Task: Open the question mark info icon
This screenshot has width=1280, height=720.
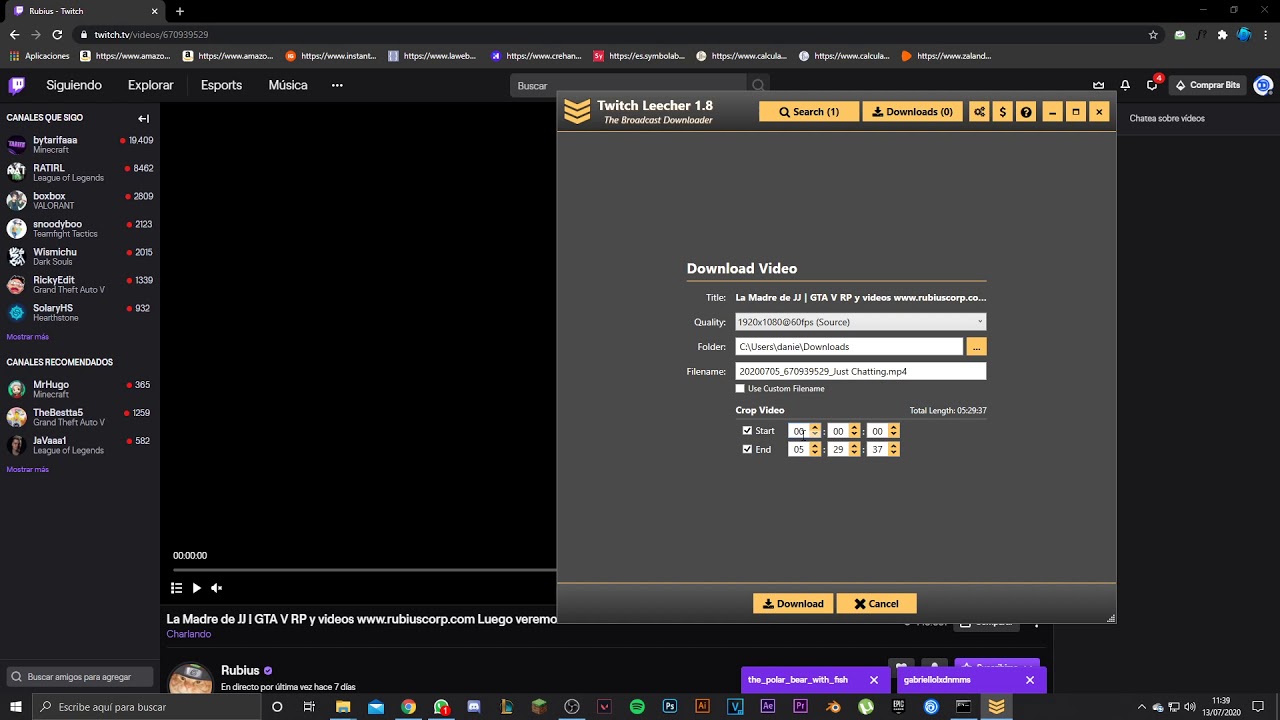Action: click(x=1026, y=112)
